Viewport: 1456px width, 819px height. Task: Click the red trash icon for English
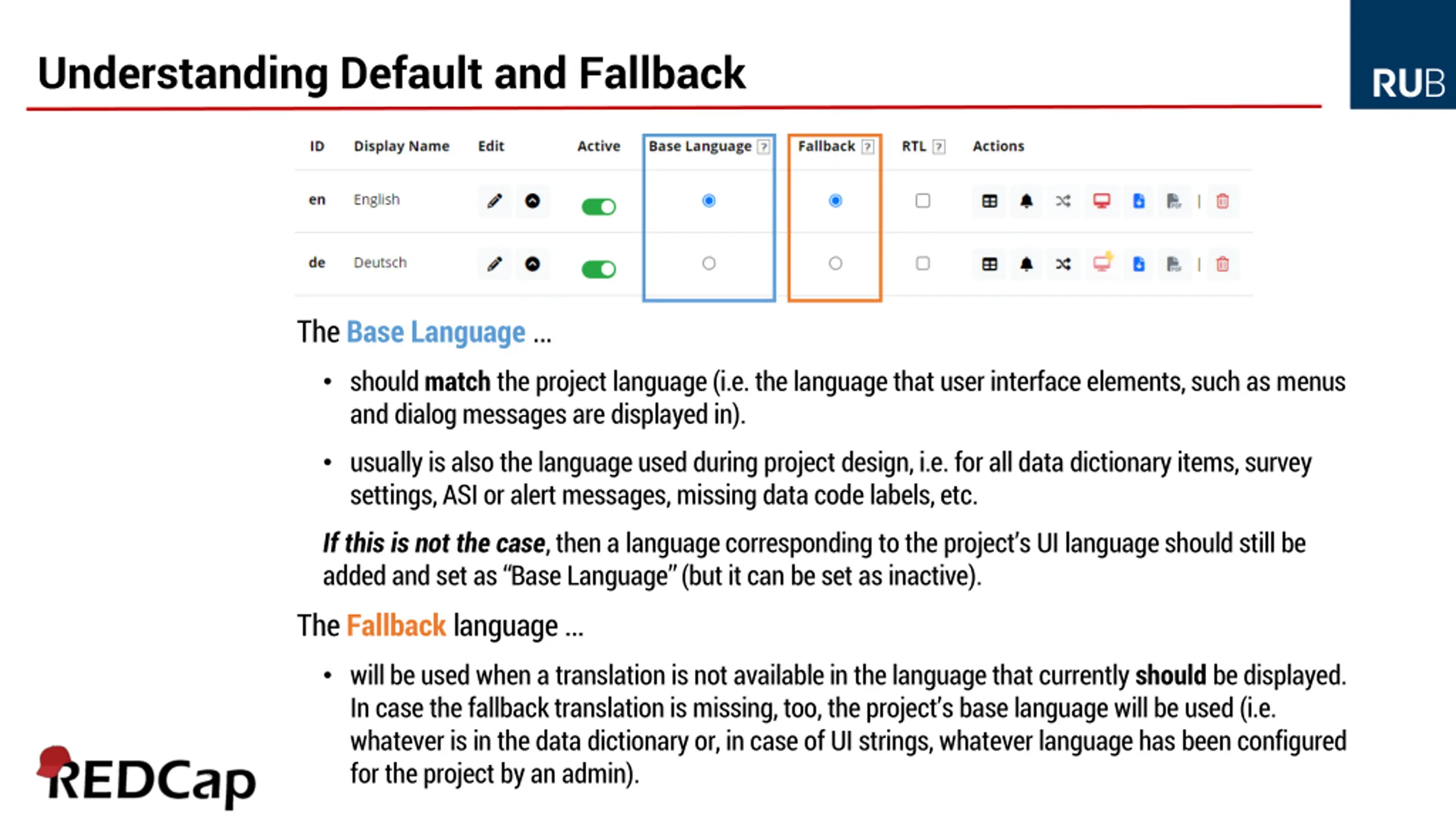pyautogui.click(x=1222, y=201)
